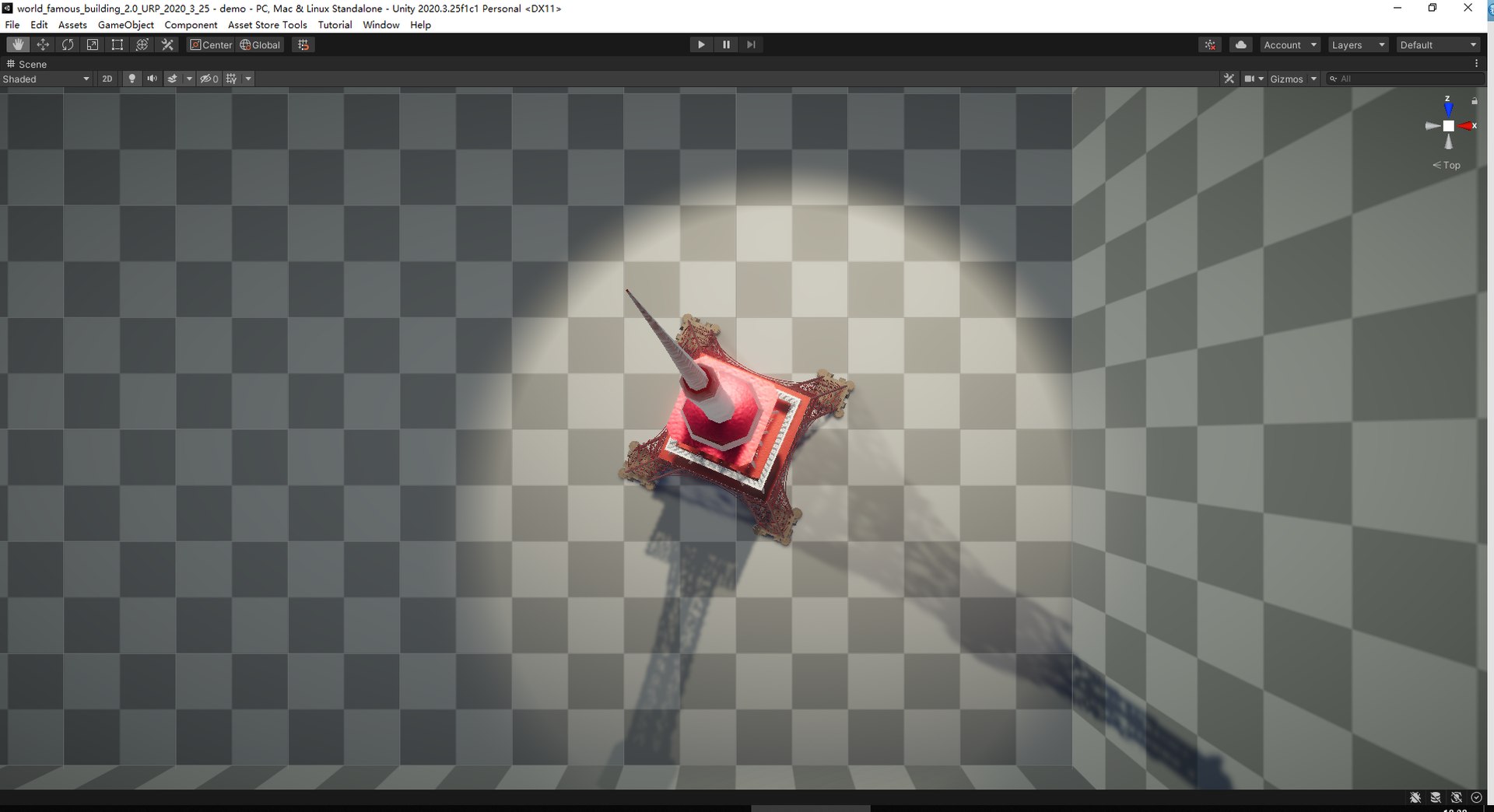Select the Rect Transform tool
The image size is (1494, 812).
pyautogui.click(x=117, y=45)
